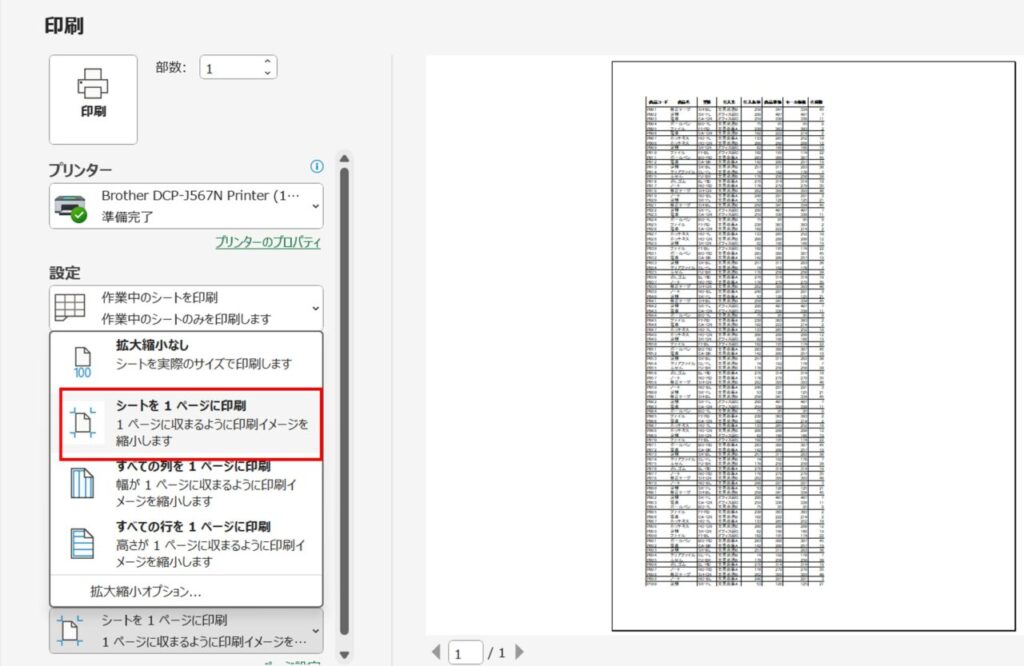Click the large 印刷 print button
The height and width of the screenshot is (666, 1024).
click(x=93, y=99)
